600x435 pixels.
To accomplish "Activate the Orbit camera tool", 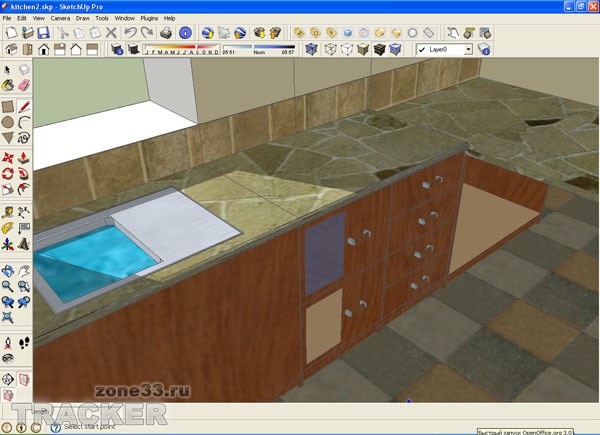I will tap(8, 271).
